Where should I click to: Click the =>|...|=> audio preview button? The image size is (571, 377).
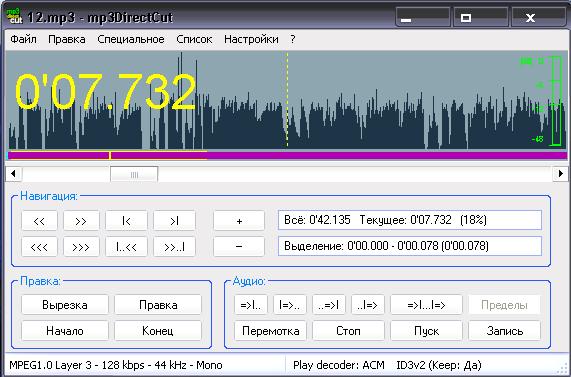[x=426, y=305]
